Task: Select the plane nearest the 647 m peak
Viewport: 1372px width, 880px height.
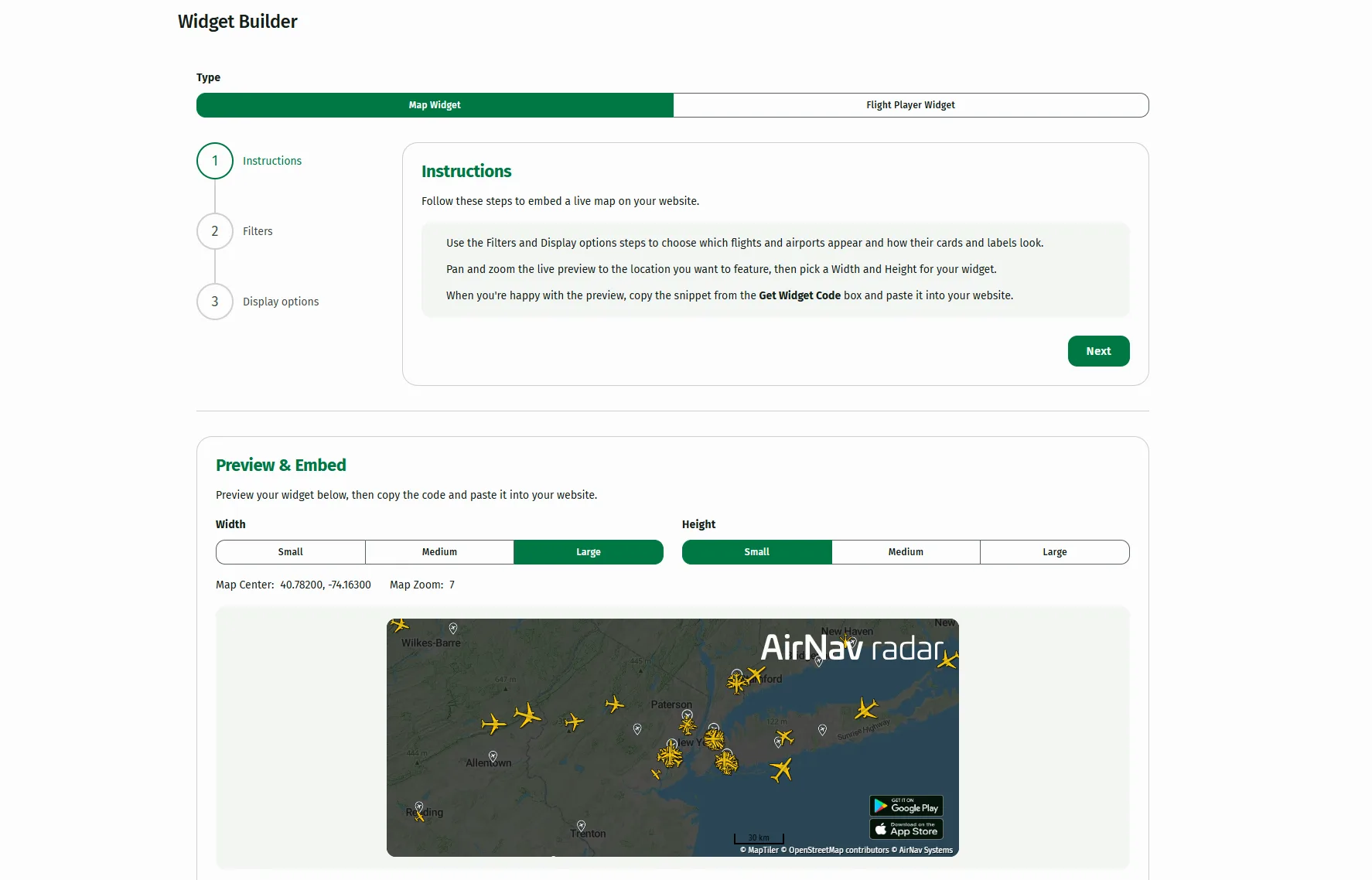Action: coord(527,715)
